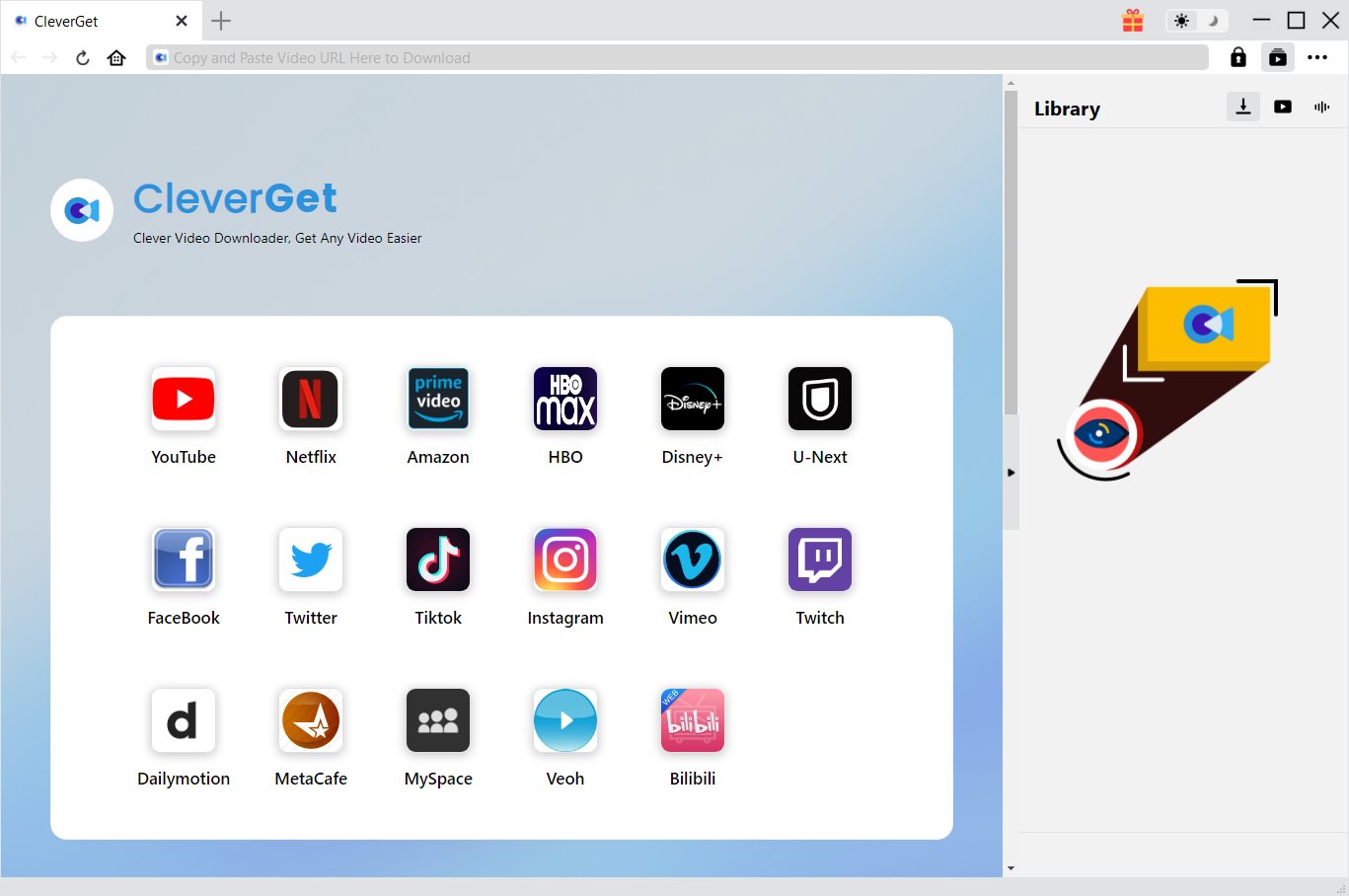Select the Disney+ shortcut icon

pyautogui.click(x=693, y=399)
